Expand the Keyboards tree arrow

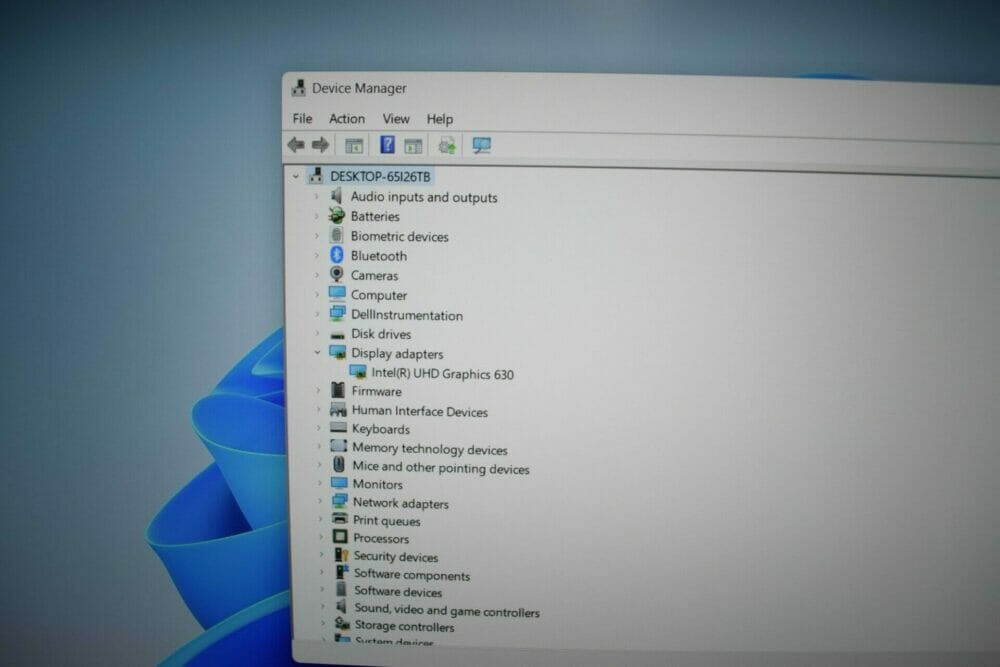click(x=318, y=428)
